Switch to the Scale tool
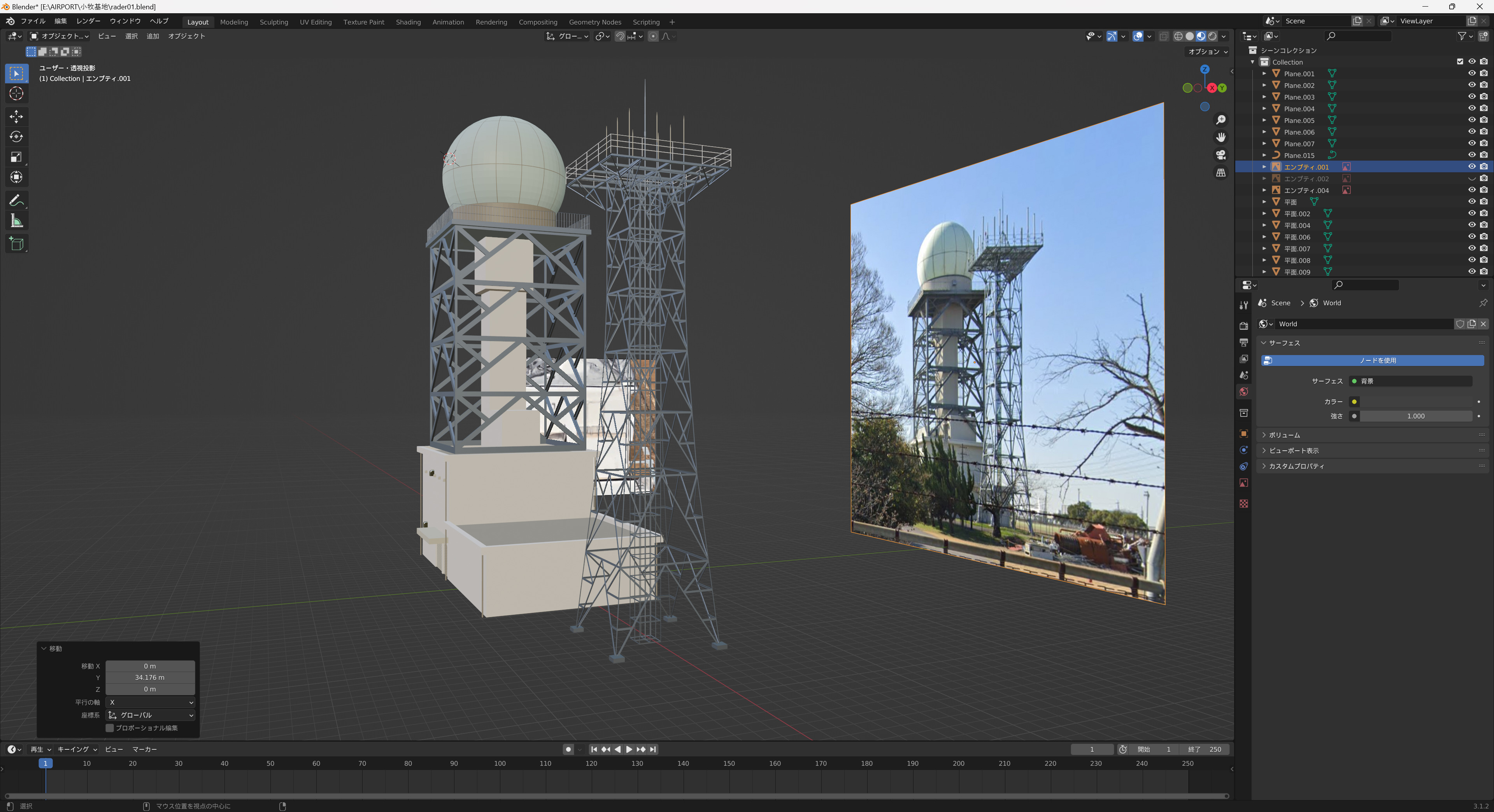The image size is (1494, 812). point(16,157)
